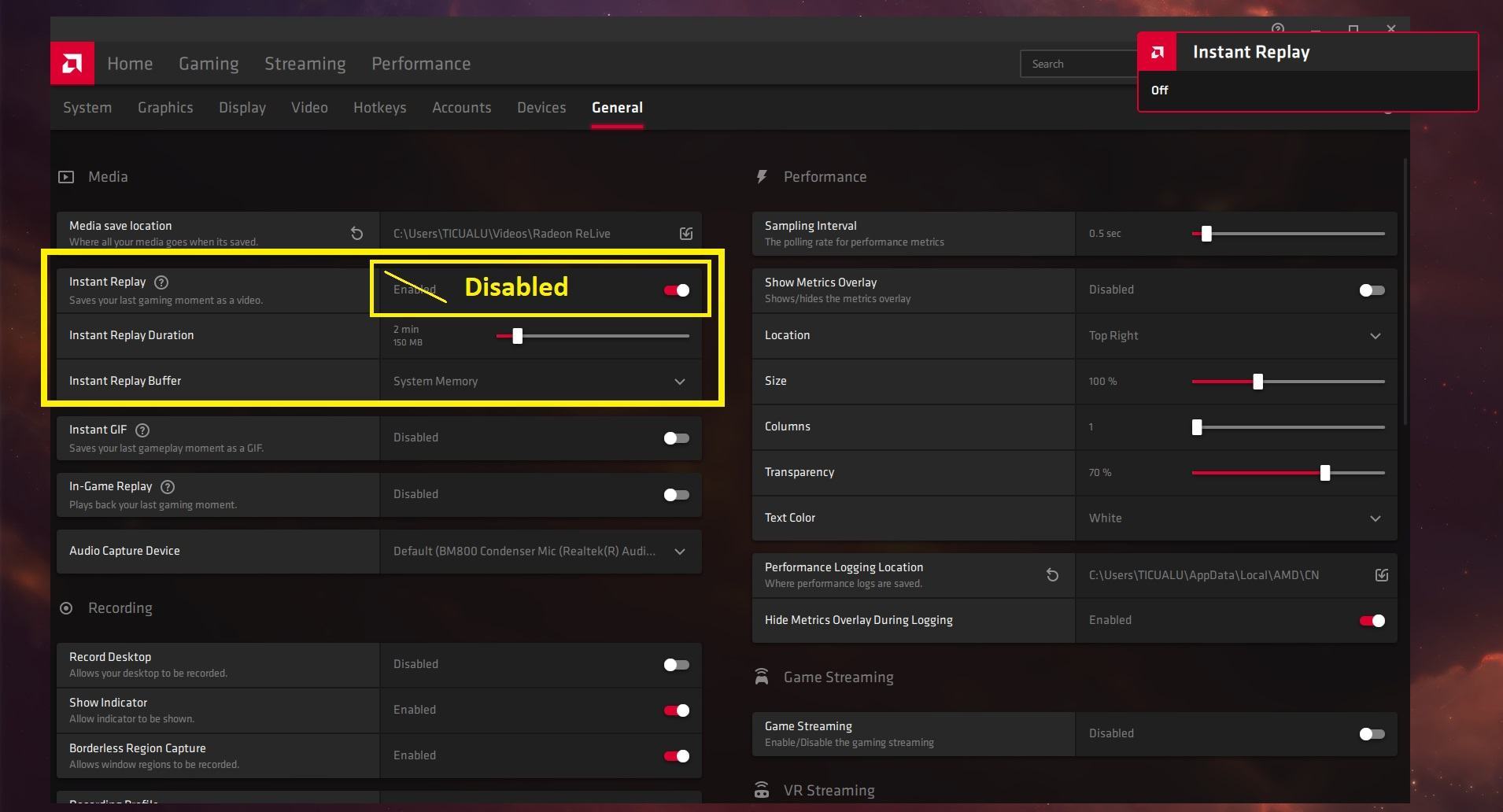
Task: Enable the Instant GIF switch
Action: 677,438
